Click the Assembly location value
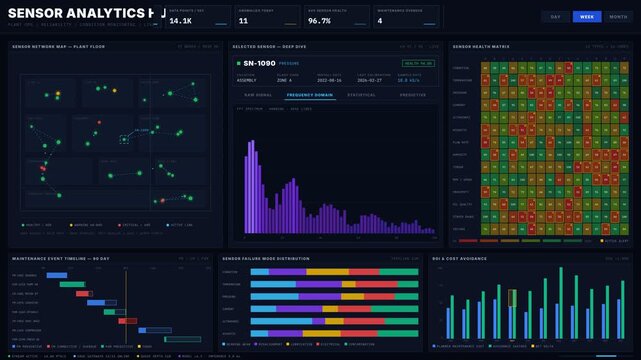This screenshot has width=641, height=360. 247,80
